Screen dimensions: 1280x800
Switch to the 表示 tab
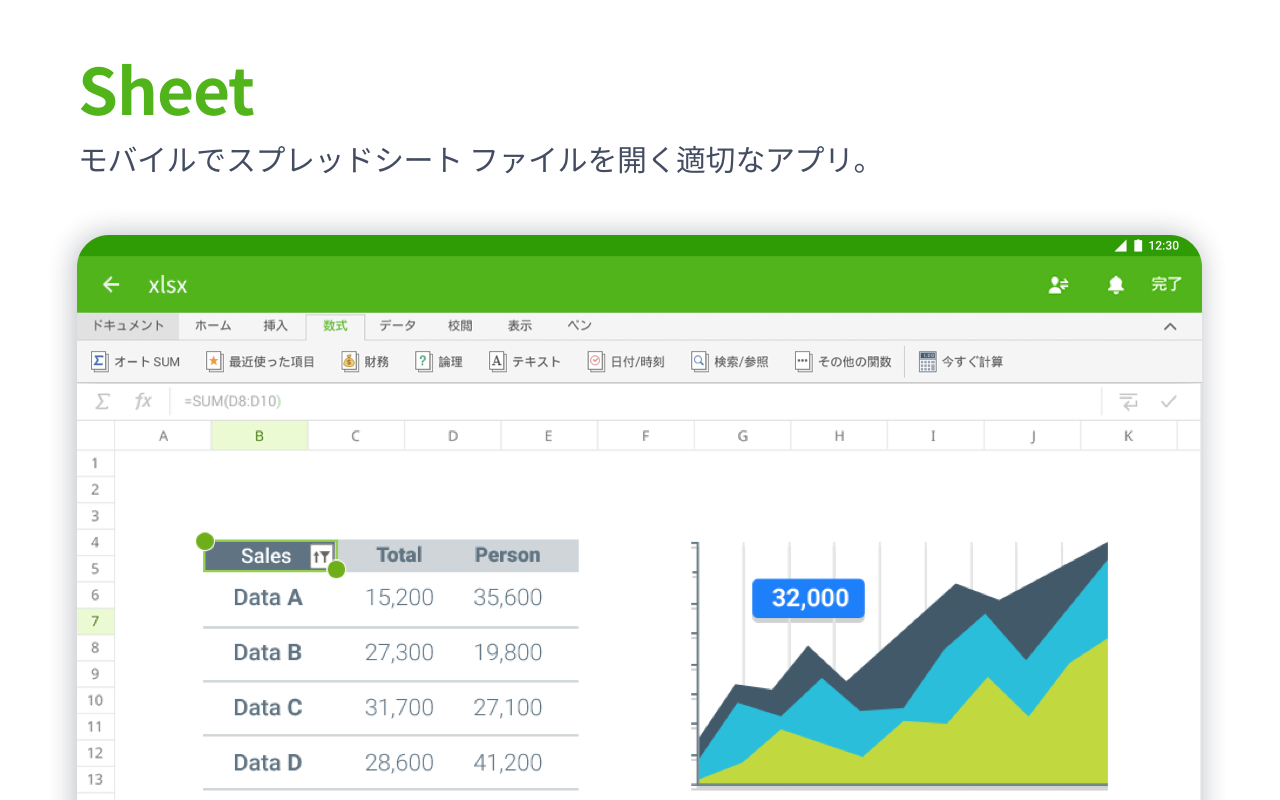(x=520, y=326)
